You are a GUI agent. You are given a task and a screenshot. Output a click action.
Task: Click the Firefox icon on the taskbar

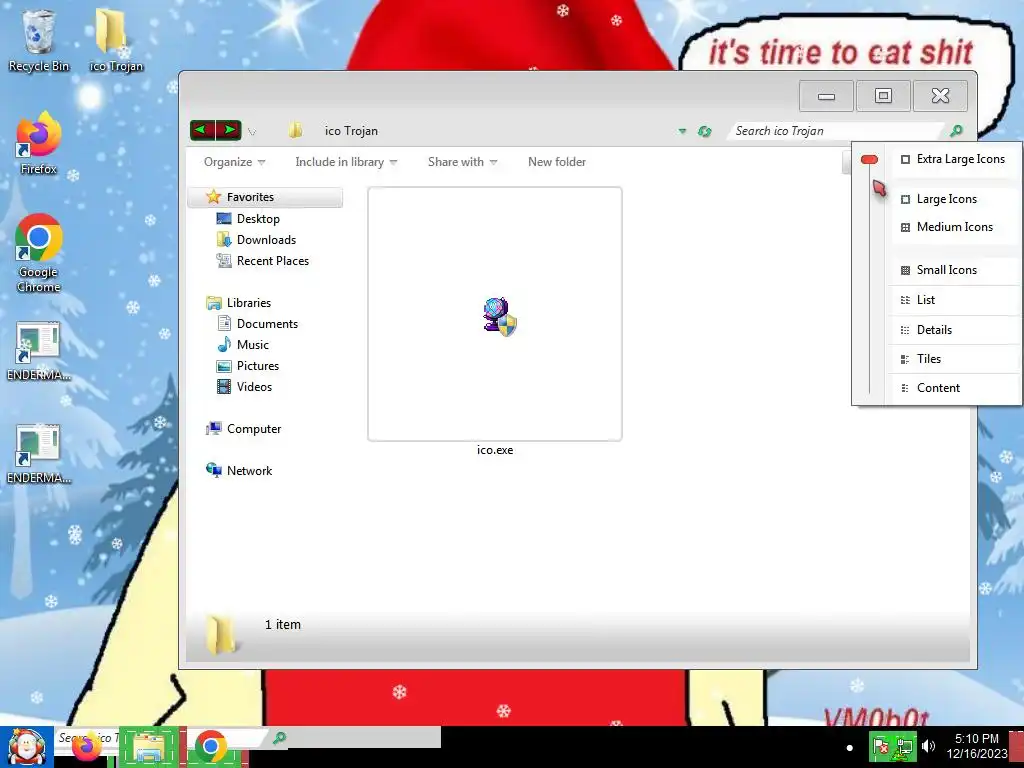tap(87, 747)
